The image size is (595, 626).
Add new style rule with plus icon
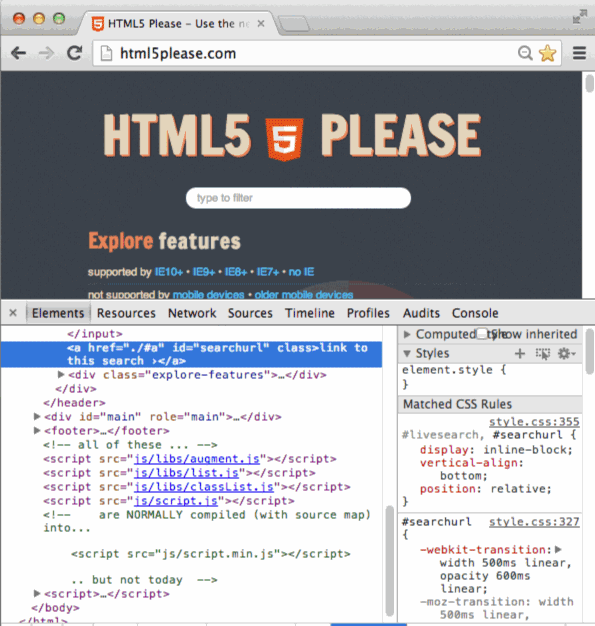[520, 353]
